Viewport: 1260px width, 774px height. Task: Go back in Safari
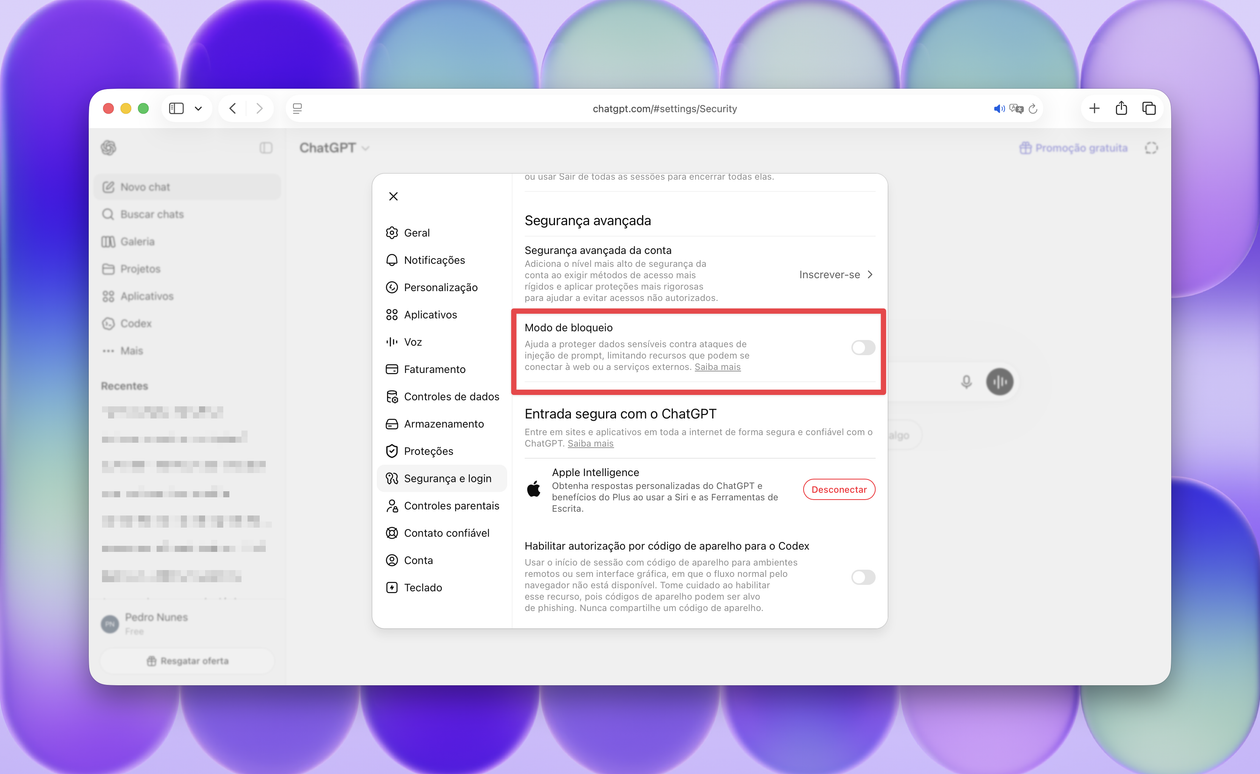tap(233, 108)
